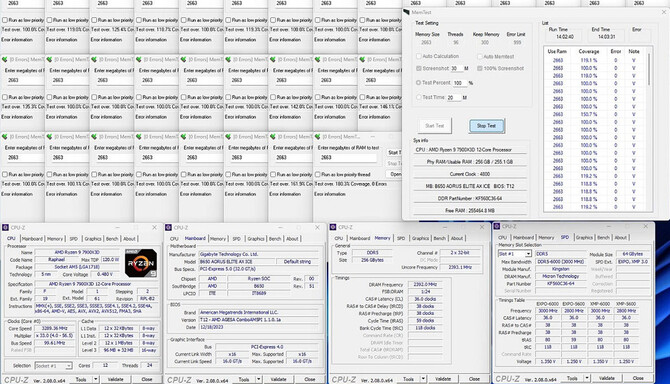Screen dimensions: 670x384
Task: Check 'Run as low priority thread' in 180.3% window
Action: point(317,174)
